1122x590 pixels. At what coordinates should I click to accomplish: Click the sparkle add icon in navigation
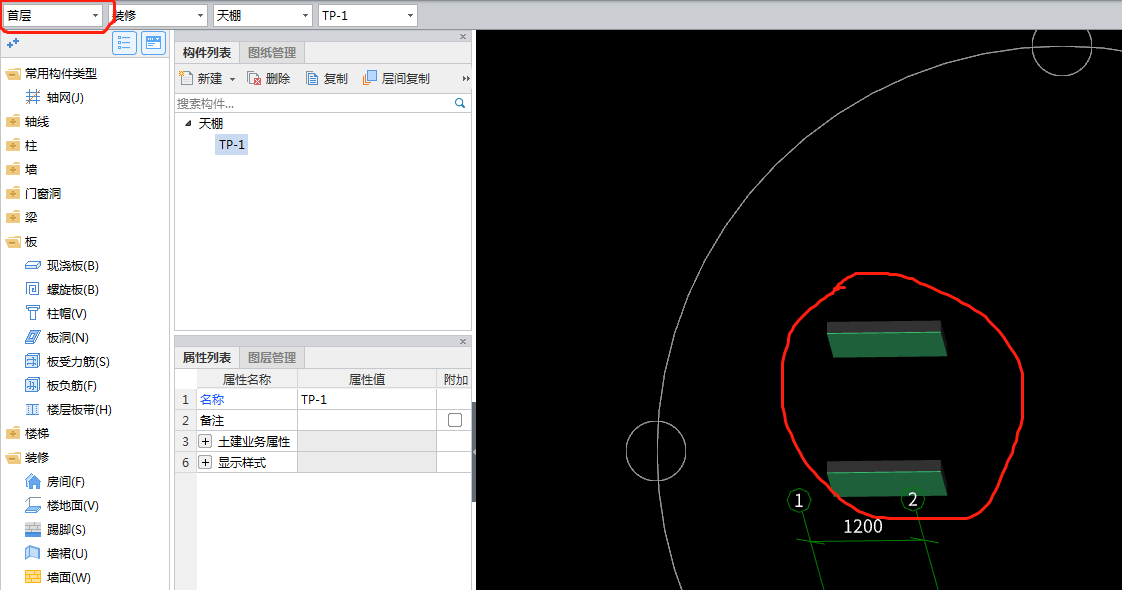coord(13,44)
